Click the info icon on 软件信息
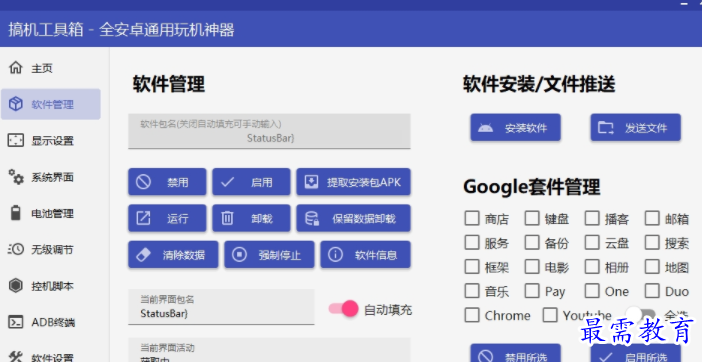Image resolution: width=702 pixels, height=362 pixels. pyautogui.click(x=335, y=255)
